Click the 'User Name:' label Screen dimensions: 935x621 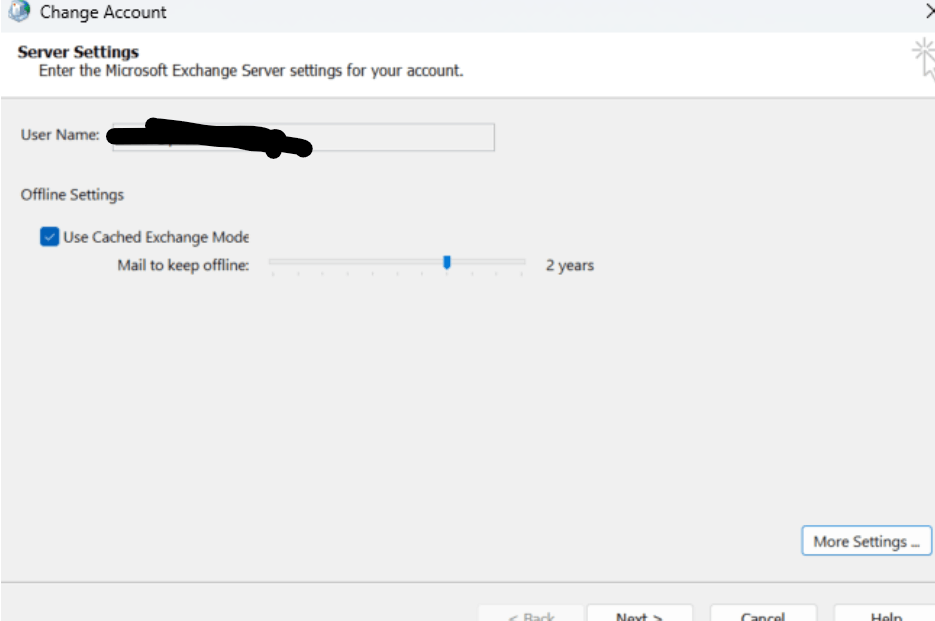click(60, 135)
